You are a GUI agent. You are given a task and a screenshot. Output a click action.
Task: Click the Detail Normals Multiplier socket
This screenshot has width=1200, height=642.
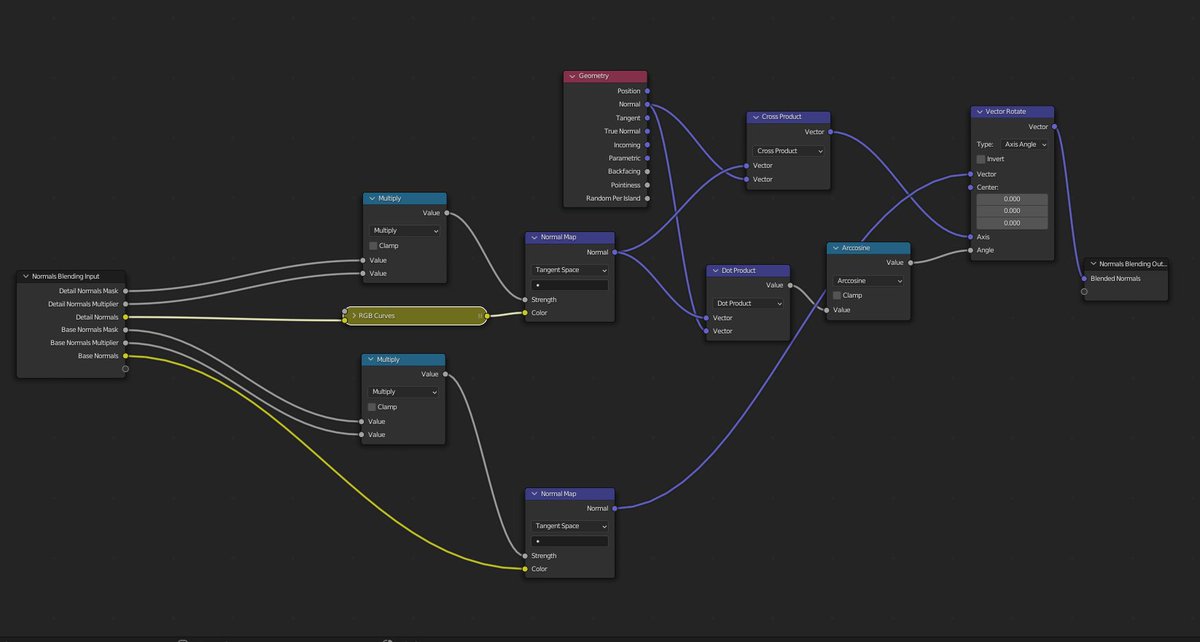coord(125,304)
